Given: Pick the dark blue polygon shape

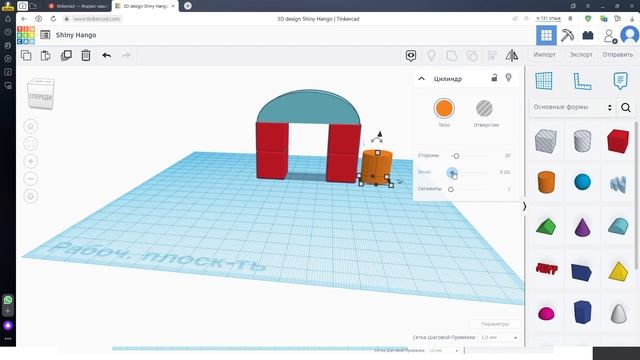Looking at the screenshot, I should [582, 312].
